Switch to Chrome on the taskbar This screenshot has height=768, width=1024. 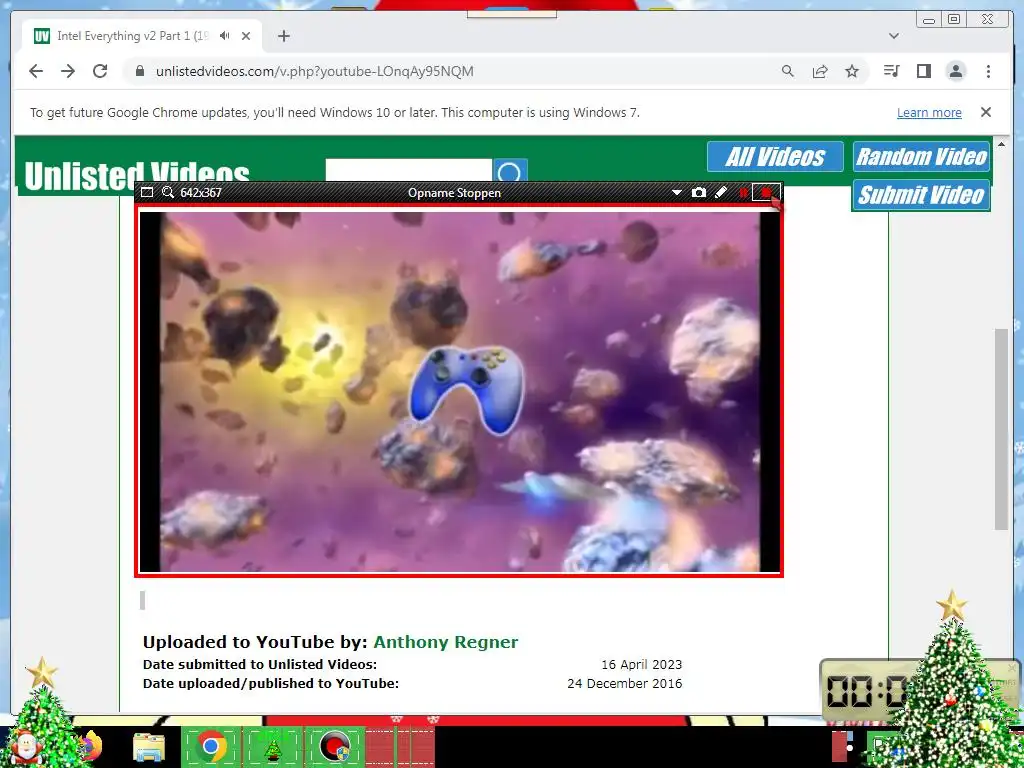[x=211, y=746]
